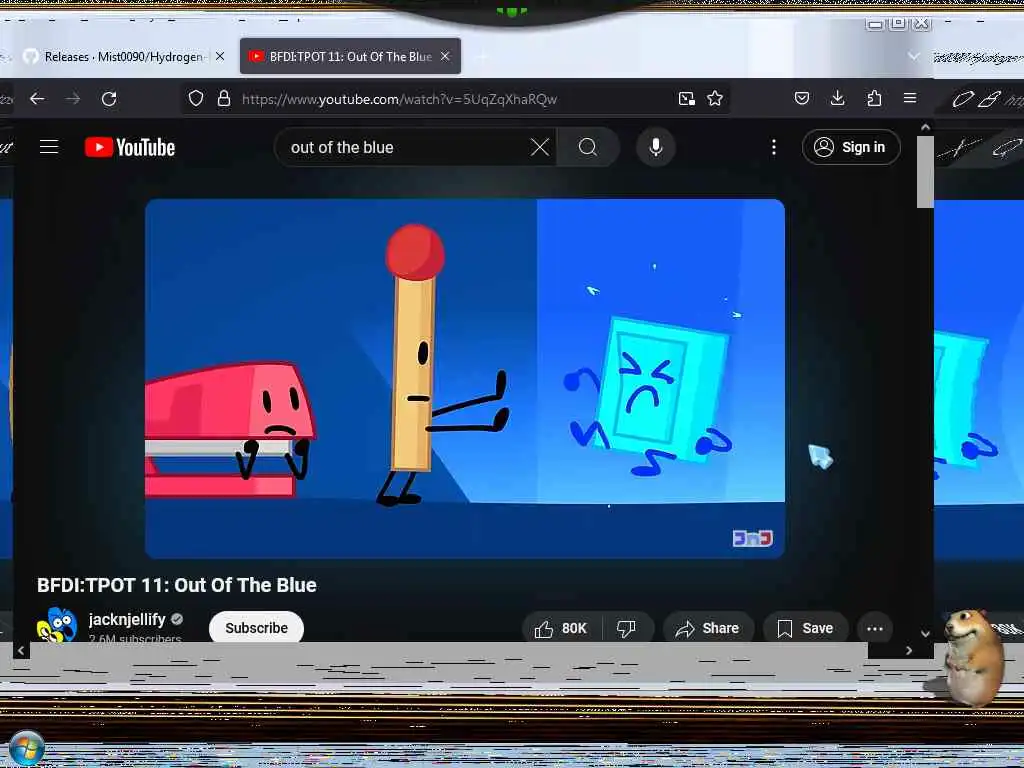The height and width of the screenshot is (768, 1024).
Task: View site security via the padlock icon
Action: (224, 99)
